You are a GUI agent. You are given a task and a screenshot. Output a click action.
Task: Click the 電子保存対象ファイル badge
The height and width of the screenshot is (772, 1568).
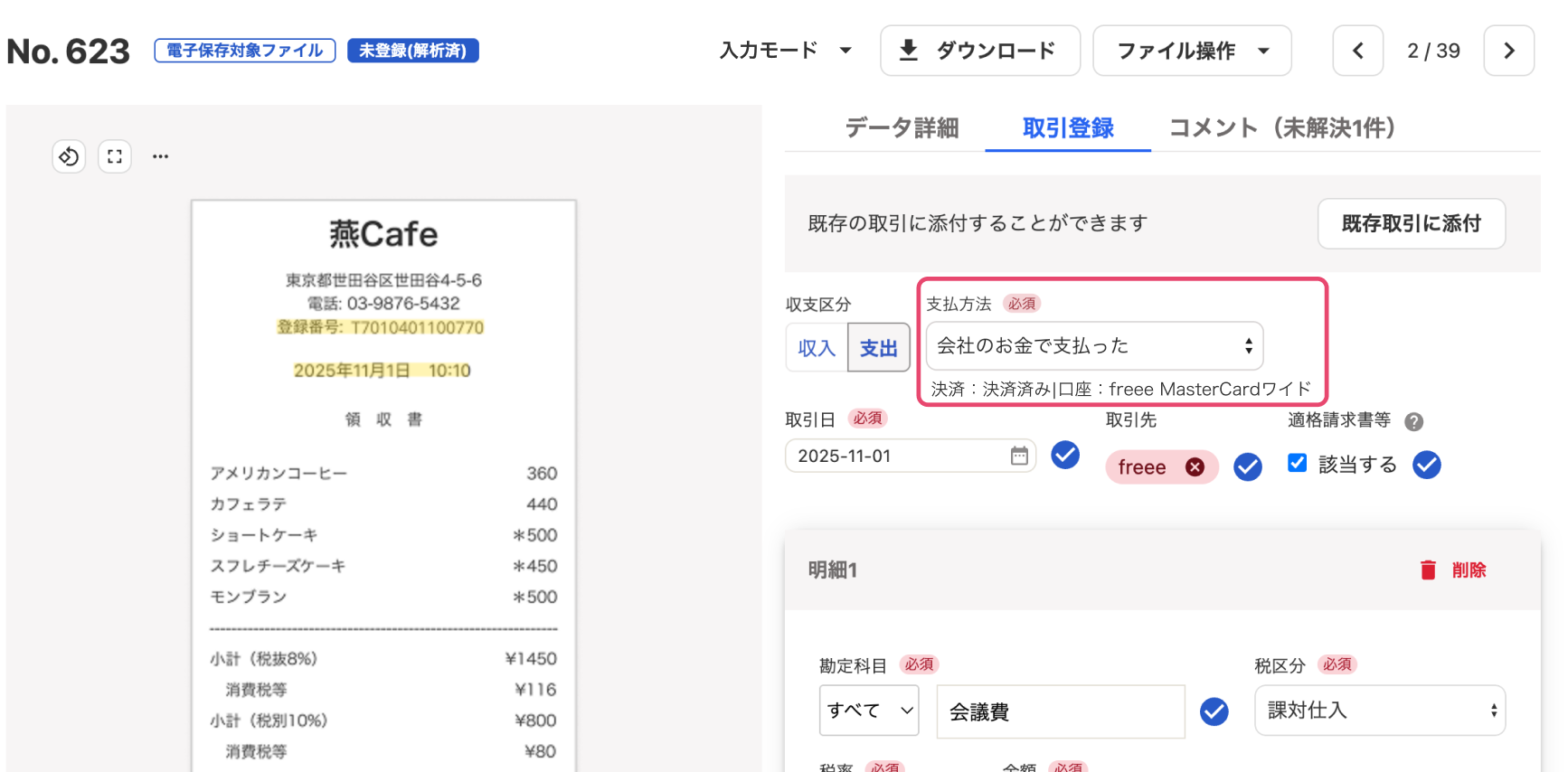(245, 51)
